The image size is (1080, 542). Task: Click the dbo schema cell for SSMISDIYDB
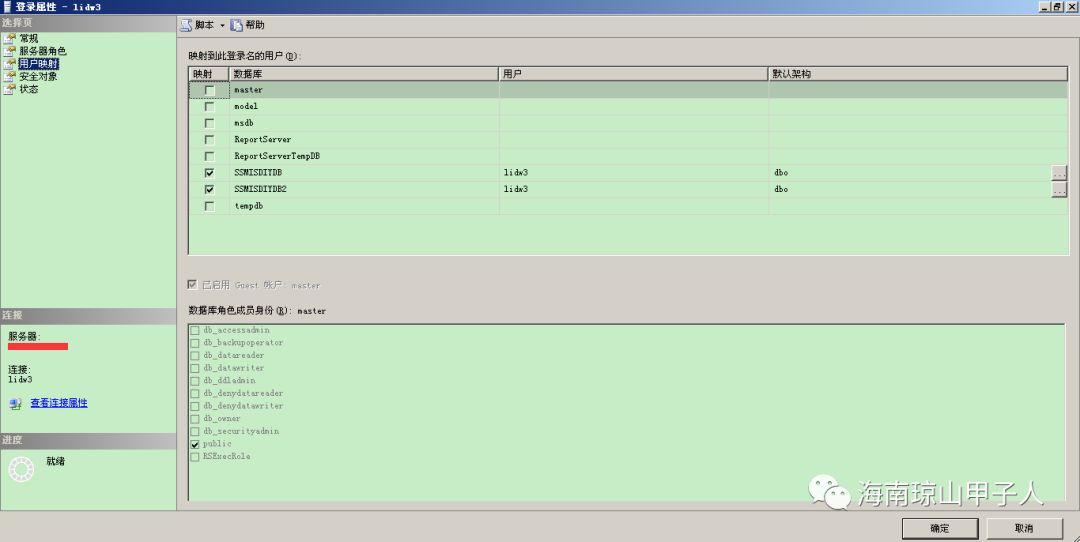tap(910, 173)
